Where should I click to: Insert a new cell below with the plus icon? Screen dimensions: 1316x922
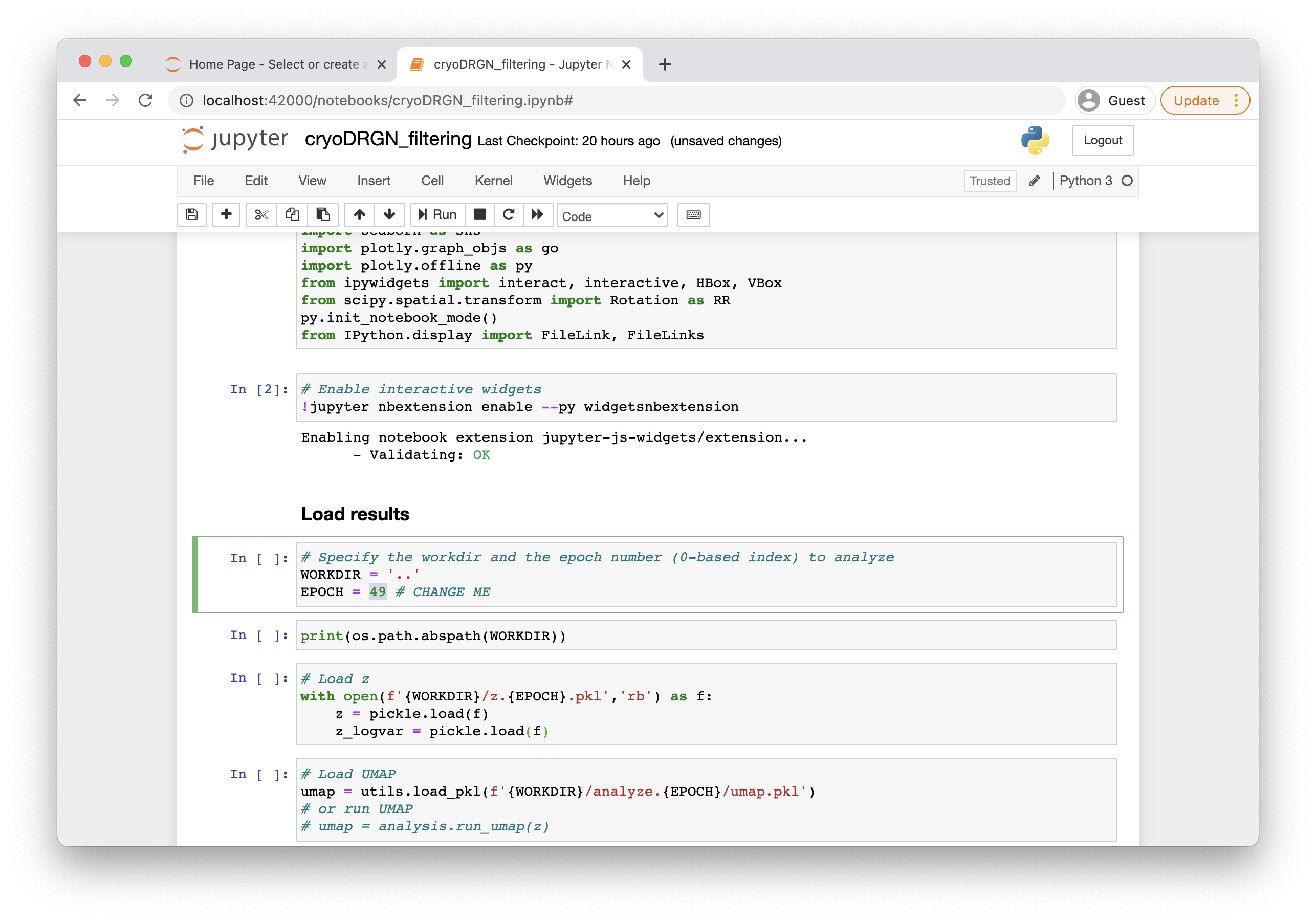[226, 215]
